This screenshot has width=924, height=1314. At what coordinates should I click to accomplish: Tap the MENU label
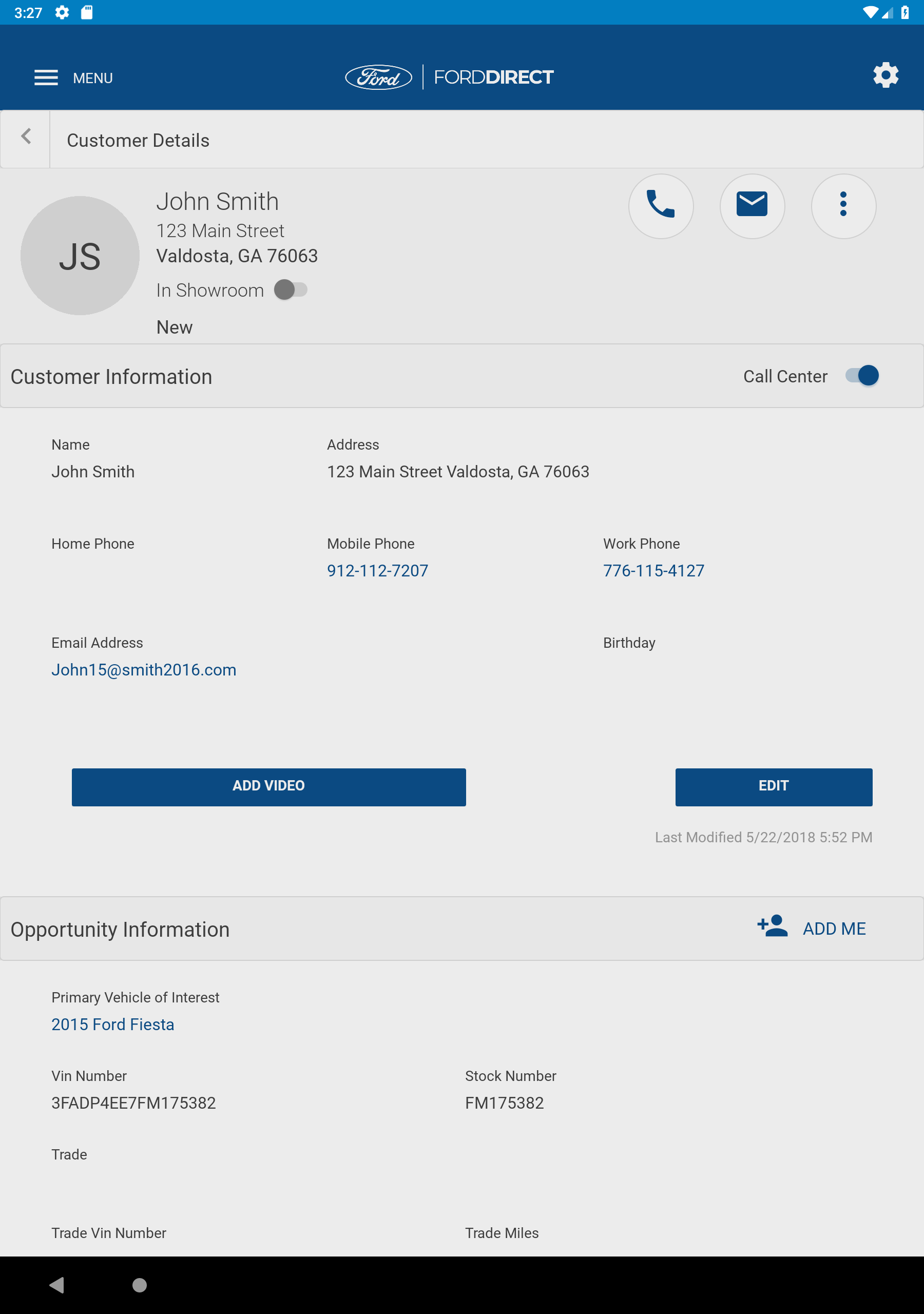pyautogui.click(x=93, y=78)
